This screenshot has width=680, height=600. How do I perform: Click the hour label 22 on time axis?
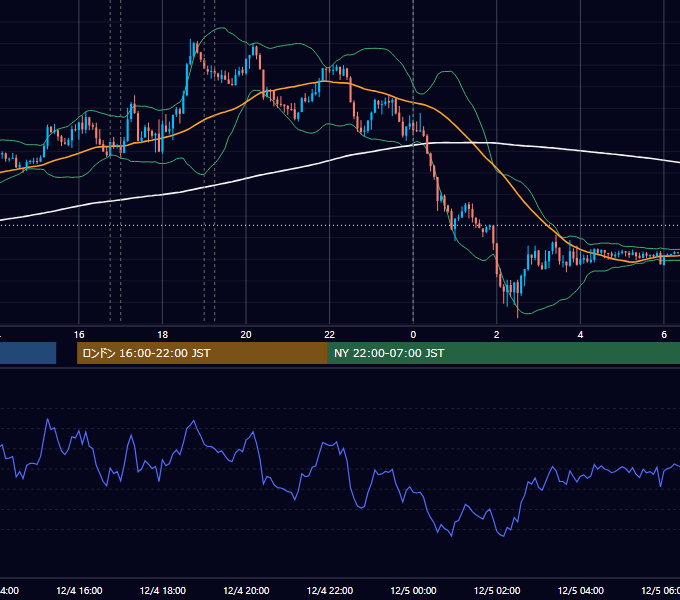point(330,335)
